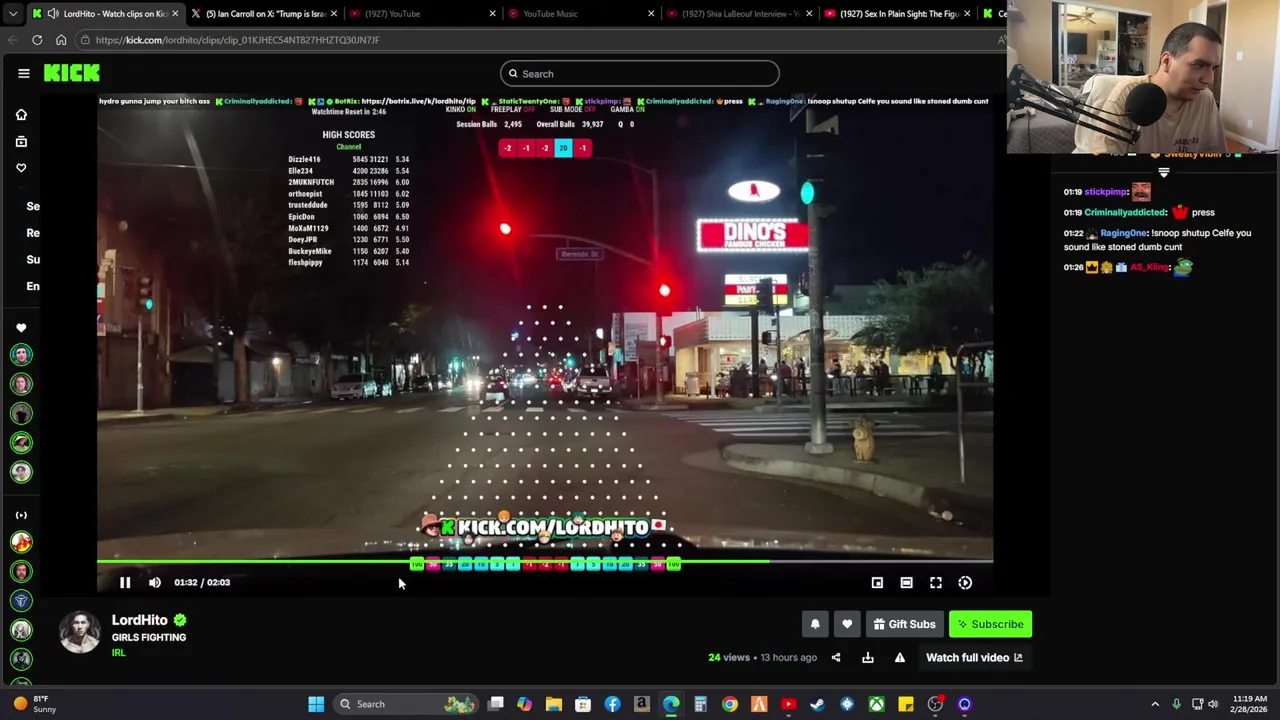Open Facebook app on the taskbar
Image resolution: width=1280 pixels, height=720 pixels.
612,704
